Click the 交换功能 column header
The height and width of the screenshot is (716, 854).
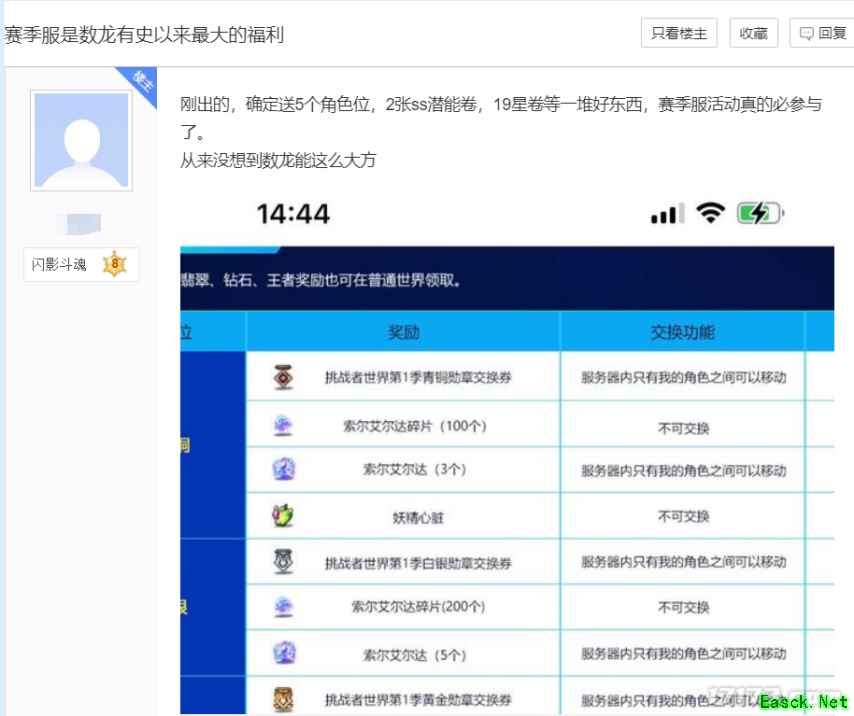tap(683, 332)
